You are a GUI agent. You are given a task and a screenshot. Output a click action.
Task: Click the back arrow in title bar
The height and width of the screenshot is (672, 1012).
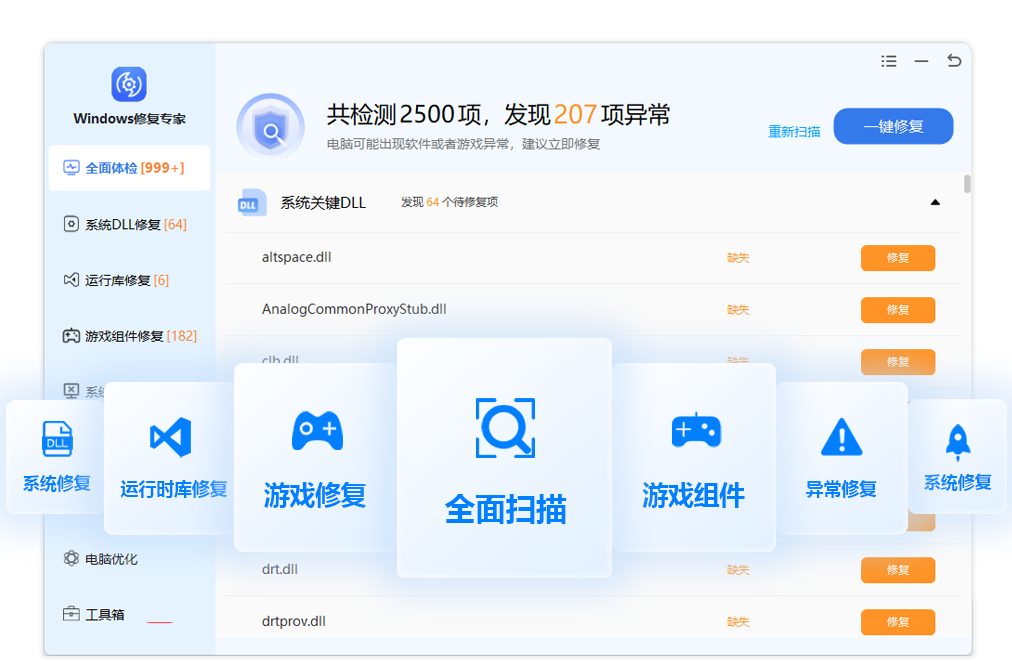coord(954,61)
